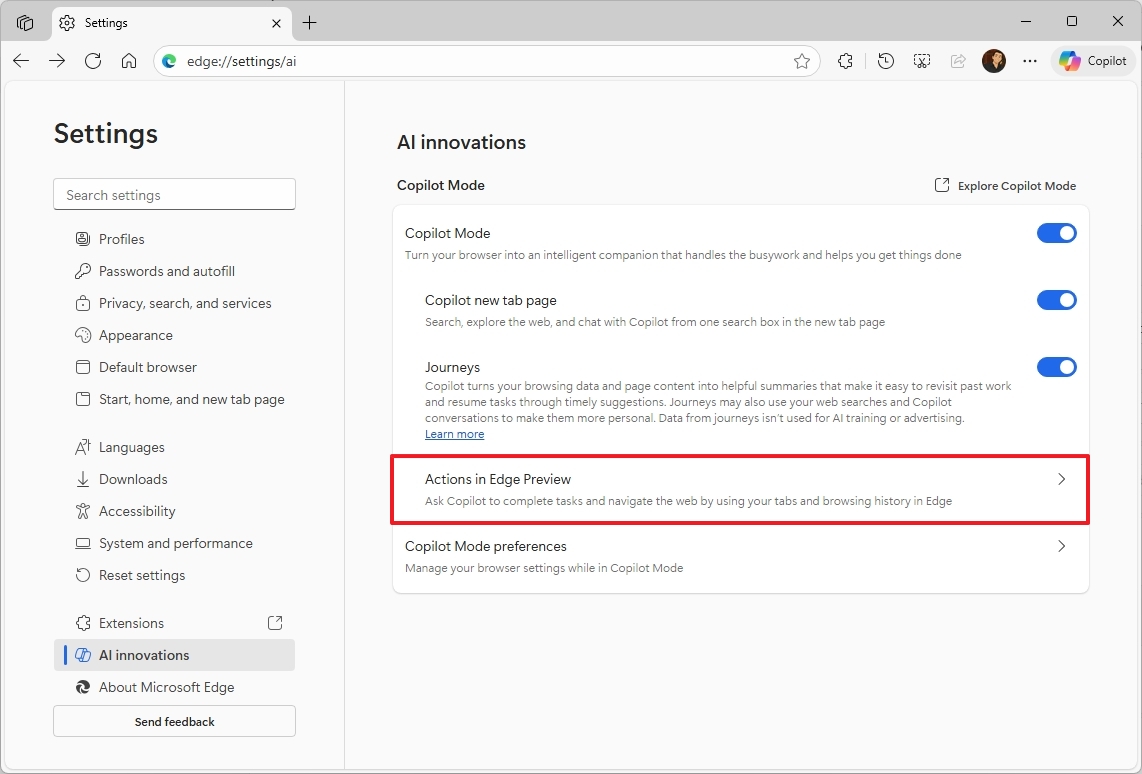Viewport: 1142px width, 774px height.
Task: Expand Actions in Edge Preview
Action: pyautogui.click(x=740, y=490)
